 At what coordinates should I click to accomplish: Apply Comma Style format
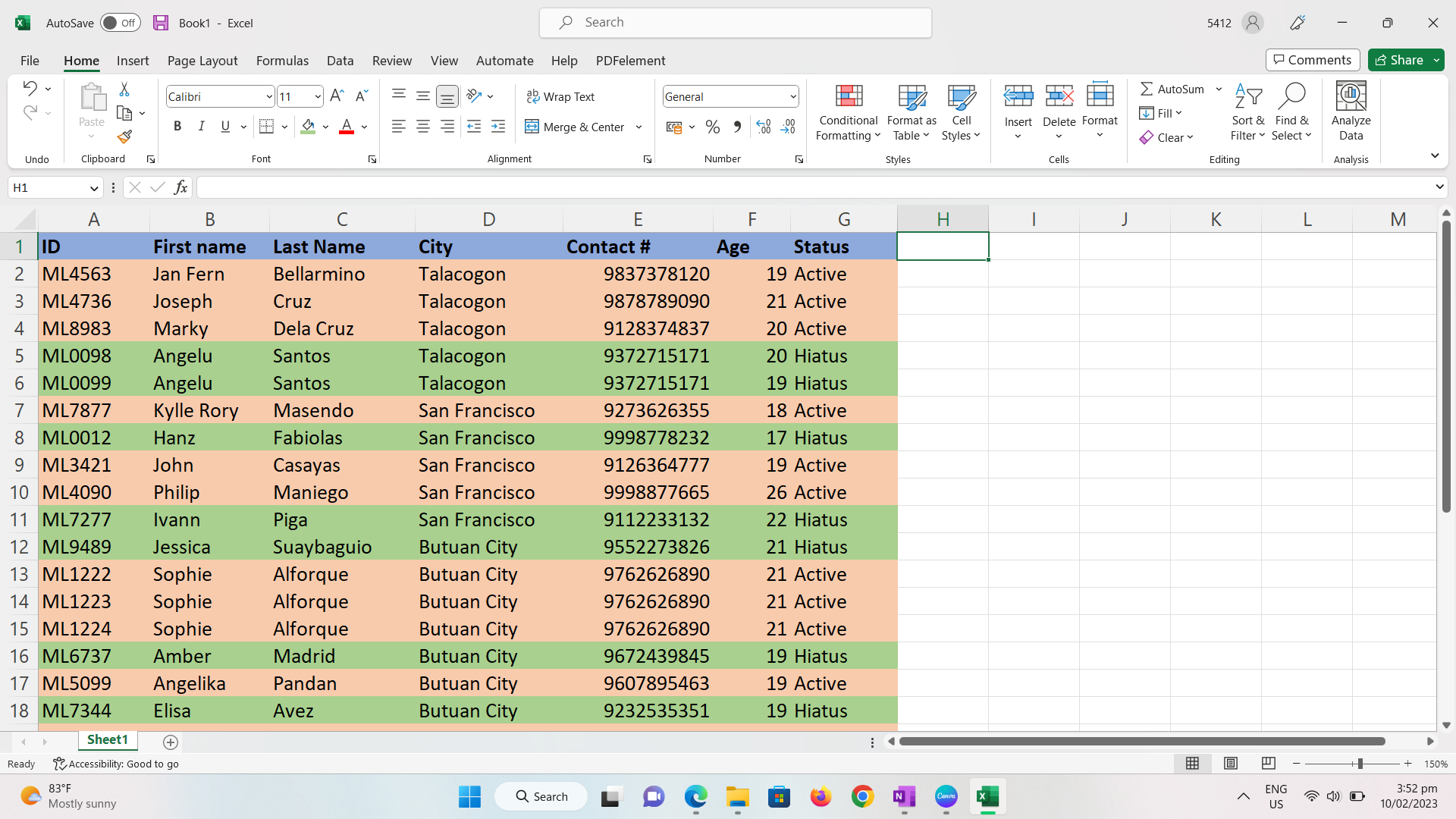click(x=737, y=127)
